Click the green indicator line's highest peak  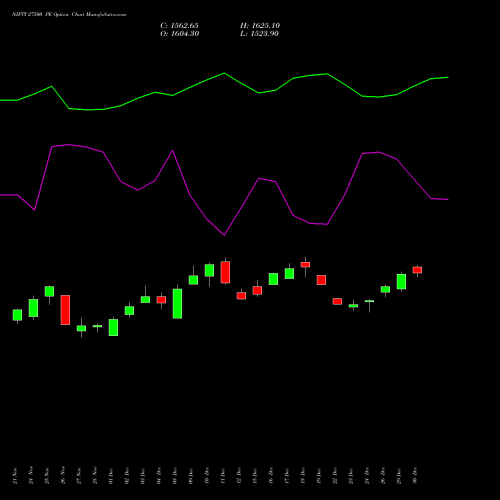coord(224,73)
